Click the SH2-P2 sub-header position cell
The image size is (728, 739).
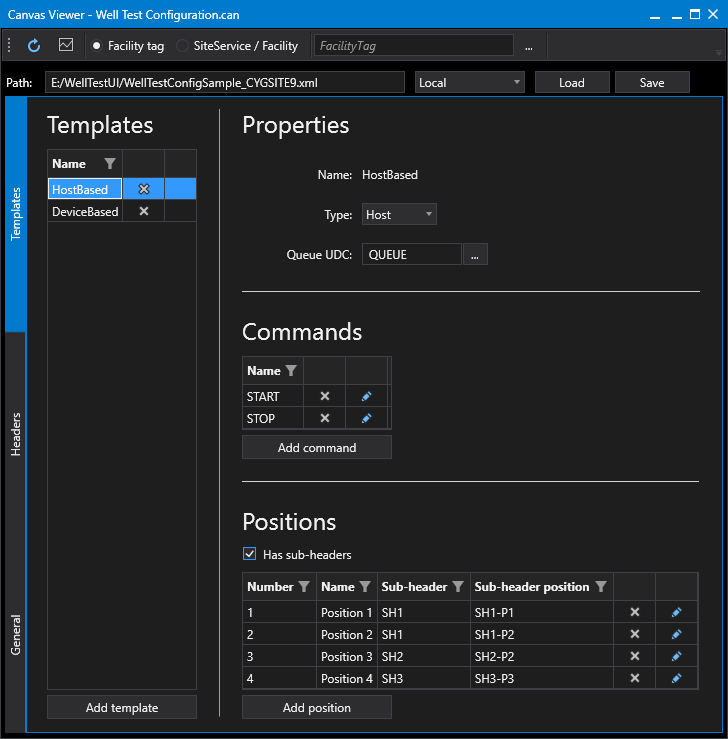tap(542, 656)
